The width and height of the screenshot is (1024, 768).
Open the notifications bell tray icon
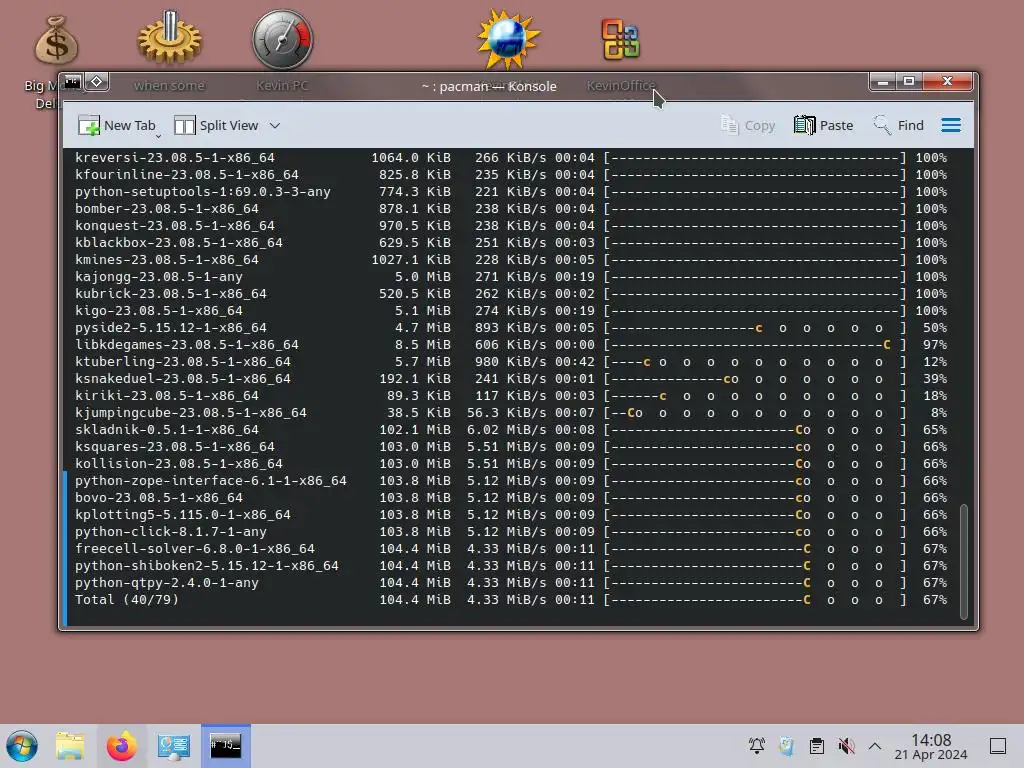pos(757,746)
